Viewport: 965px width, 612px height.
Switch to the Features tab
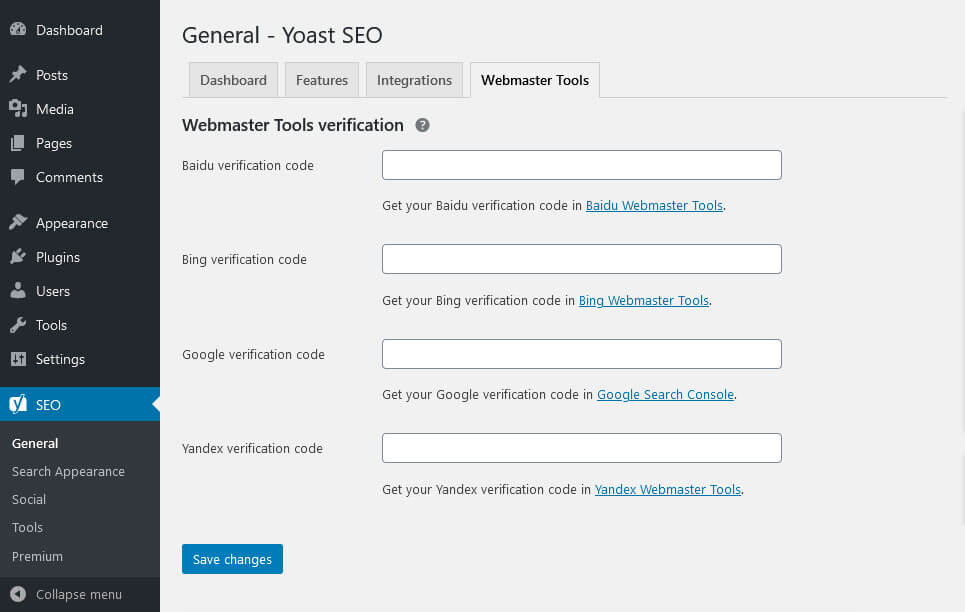tap(321, 80)
